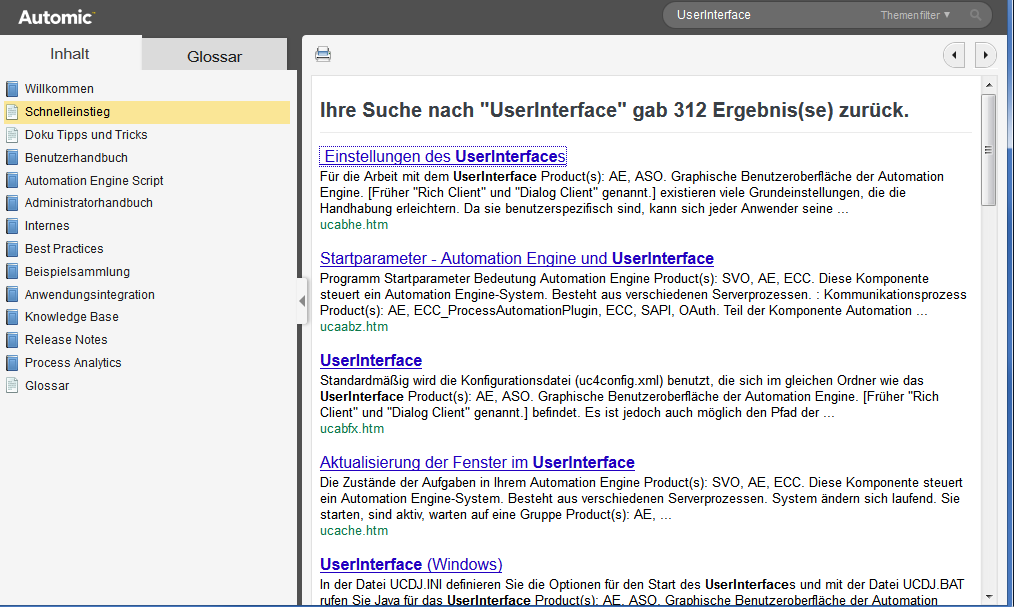Click the page icon beside the Glossar tree entry
This screenshot has height=607, width=1014.
click(12, 386)
